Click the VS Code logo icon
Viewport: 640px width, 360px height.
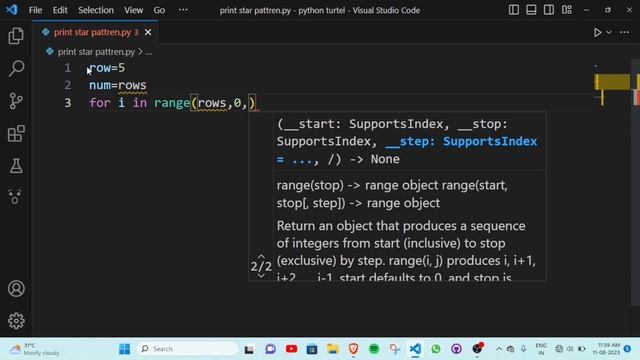[x=11, y=9]
